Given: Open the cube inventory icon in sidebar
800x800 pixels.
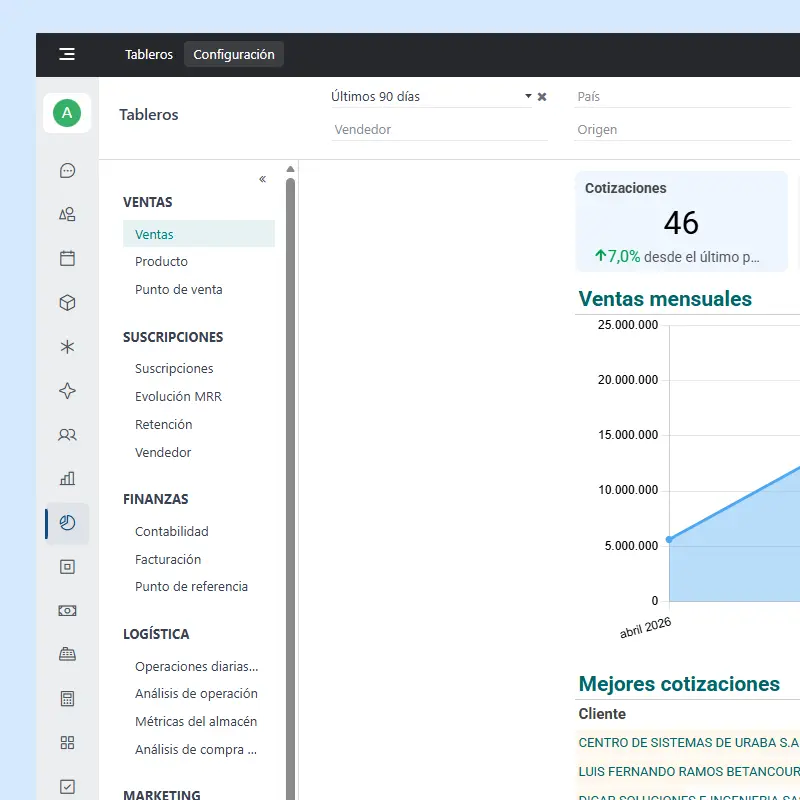Looking at the screenshot, I should 67,303.
